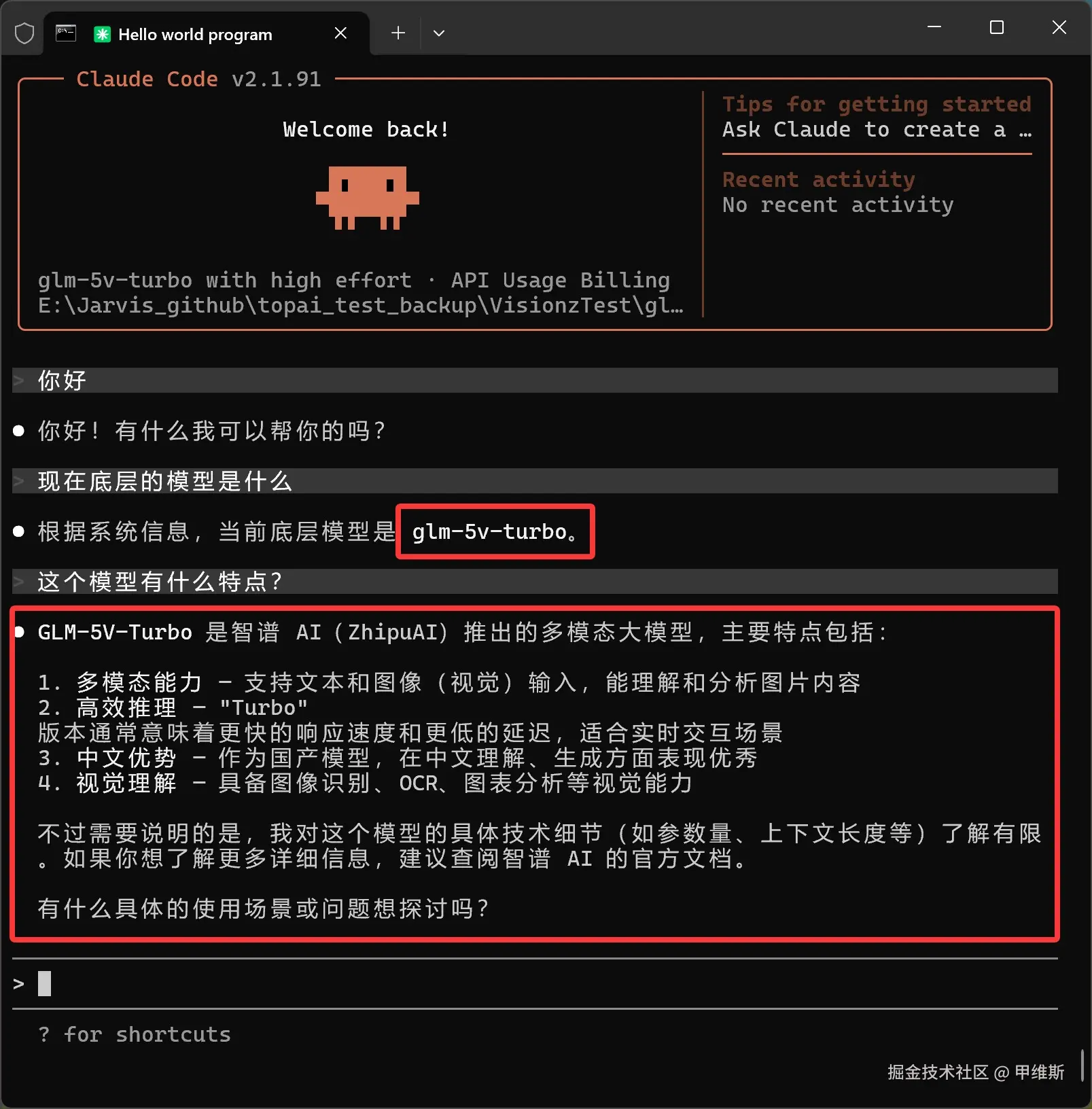The width and height of the screenshot is (1092, 1109).
Task: Select the '这个模型有什么特点?' prompt line
Action: tap(535, 582)
